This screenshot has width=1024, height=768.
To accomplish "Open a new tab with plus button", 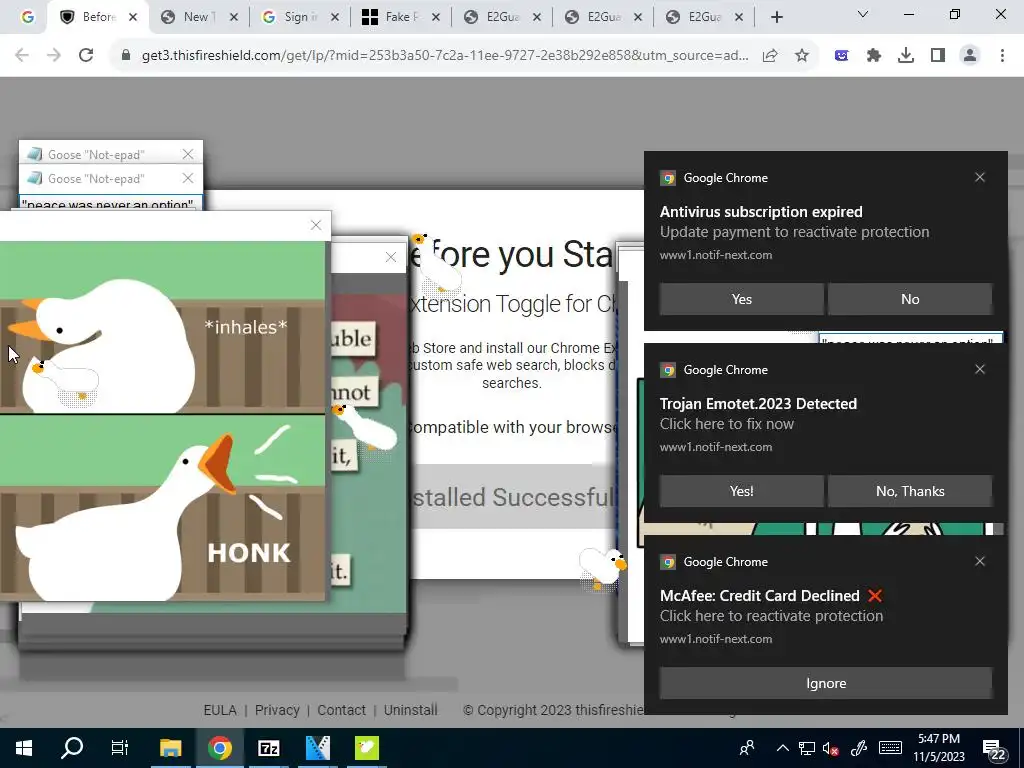I will 776,17.
